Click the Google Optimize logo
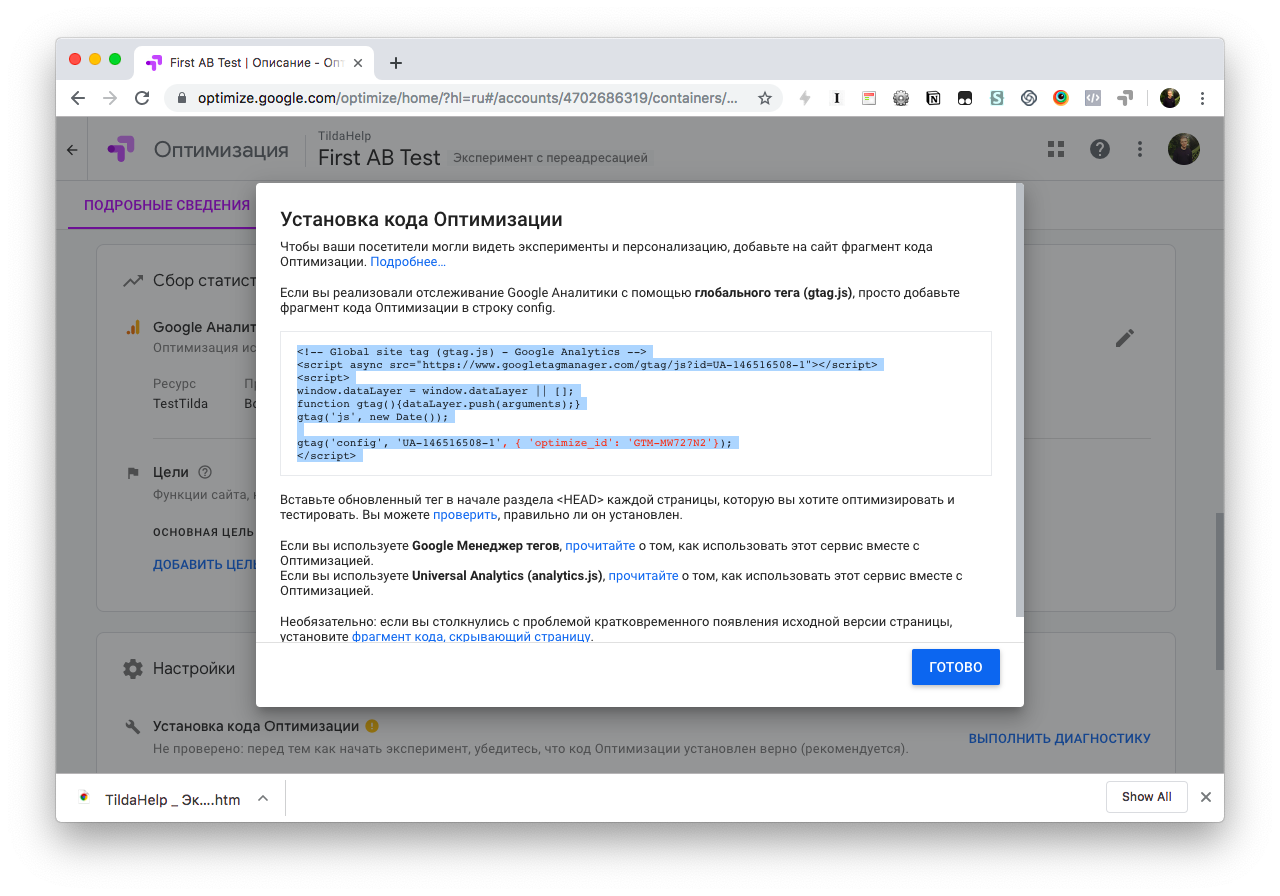Image resolution: width=1280 pixels, height=896 pixels. pyautogui.click(x=120, y=150)
